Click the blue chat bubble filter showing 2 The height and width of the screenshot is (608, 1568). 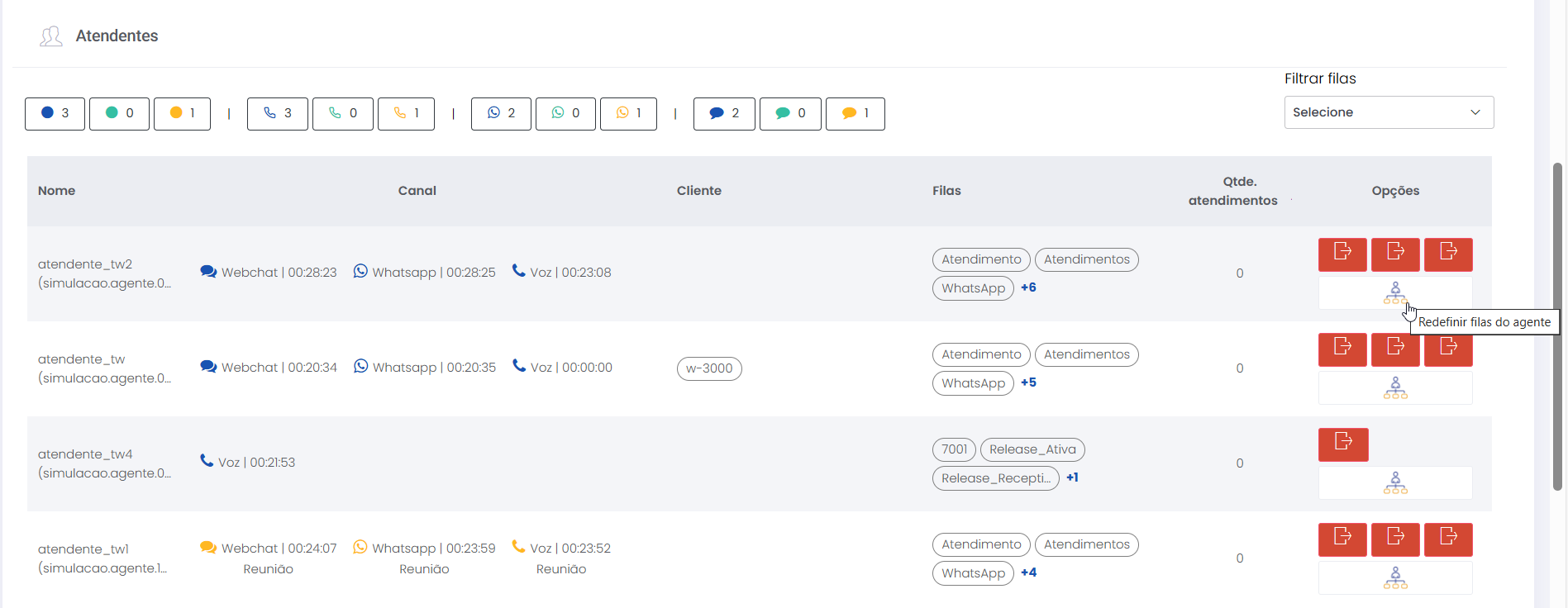[723, 113]
